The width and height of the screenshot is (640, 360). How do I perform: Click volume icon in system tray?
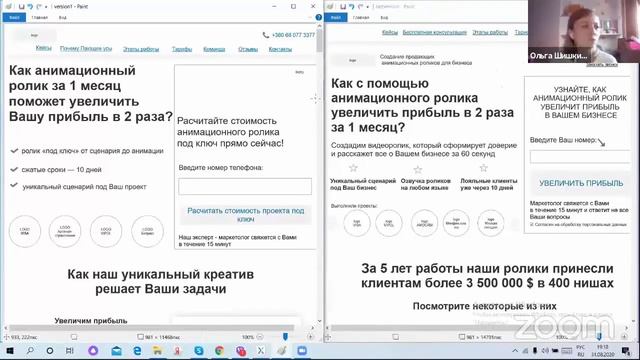[x=545, y=351]
